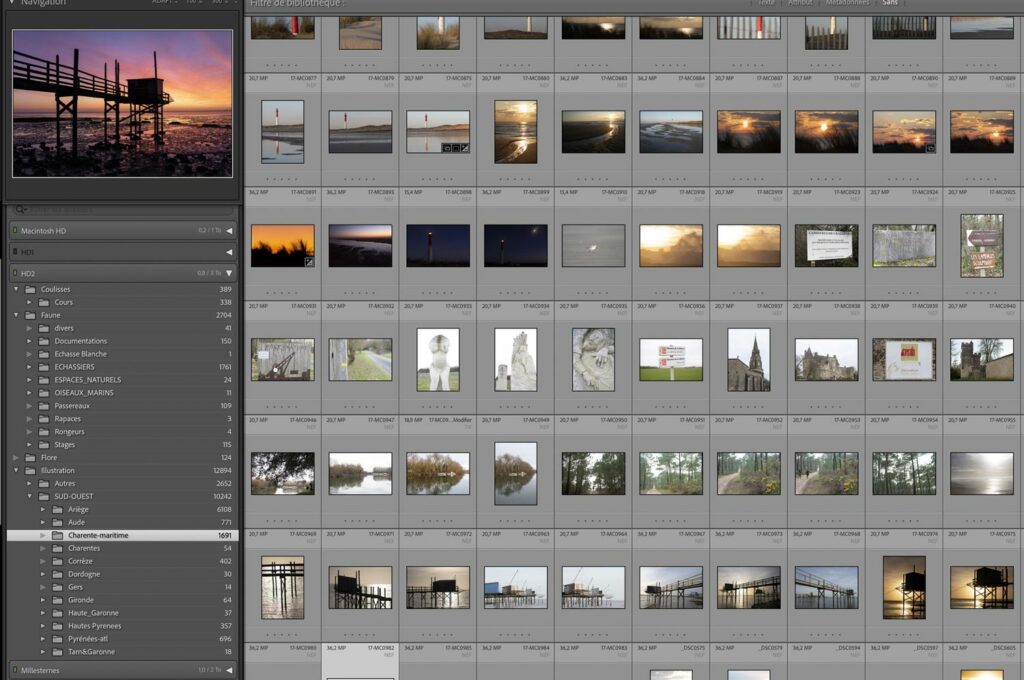Click the Dordogne folder icon
The height and width of the screenshot is (680, 1024).
pos(57,574)
